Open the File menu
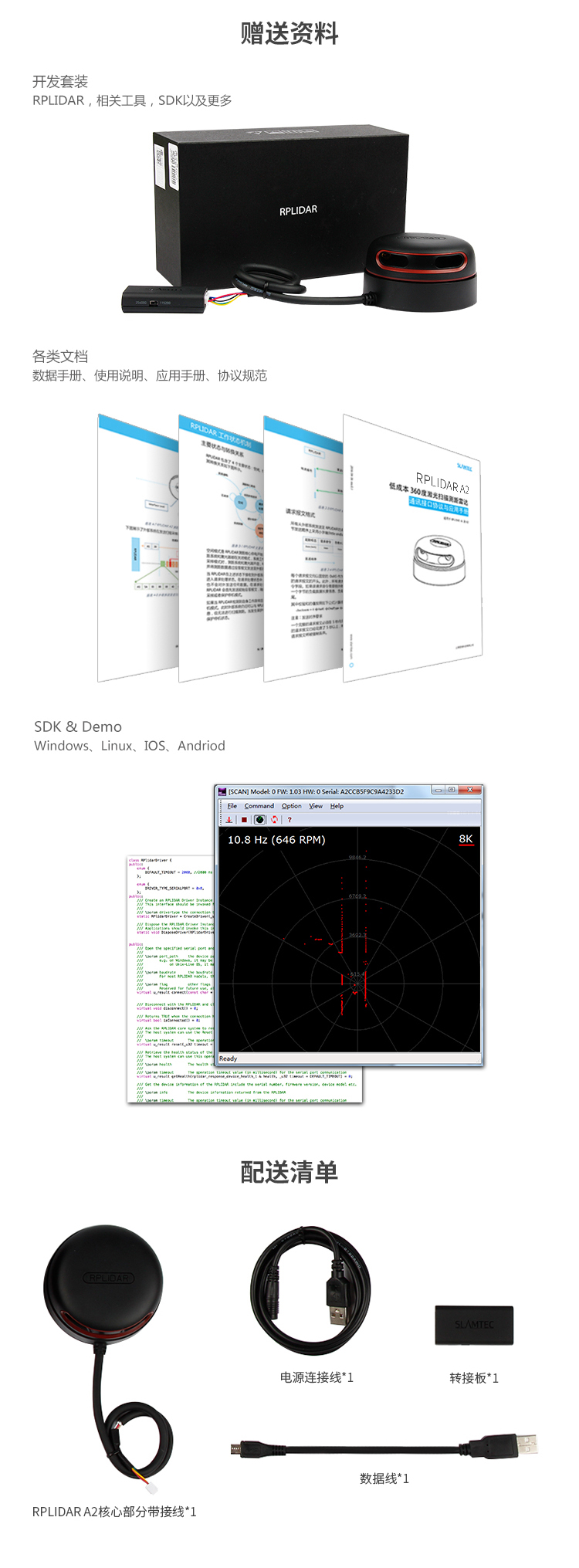This screenshot has height=1568, width=579. point(232,806)
